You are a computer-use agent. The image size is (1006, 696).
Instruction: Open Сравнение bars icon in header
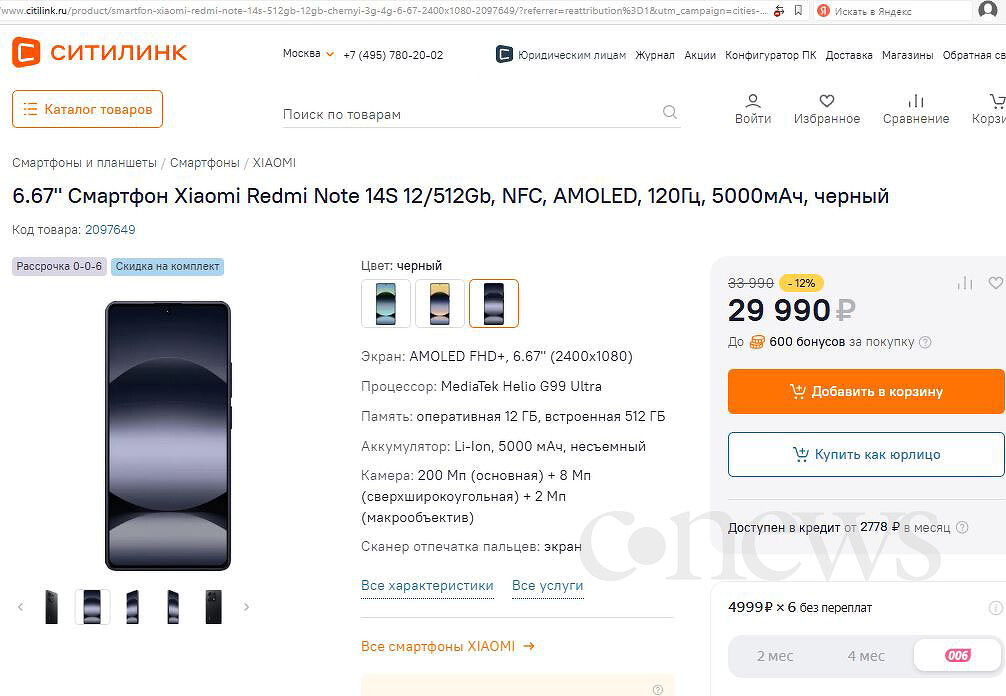point(916,101)
